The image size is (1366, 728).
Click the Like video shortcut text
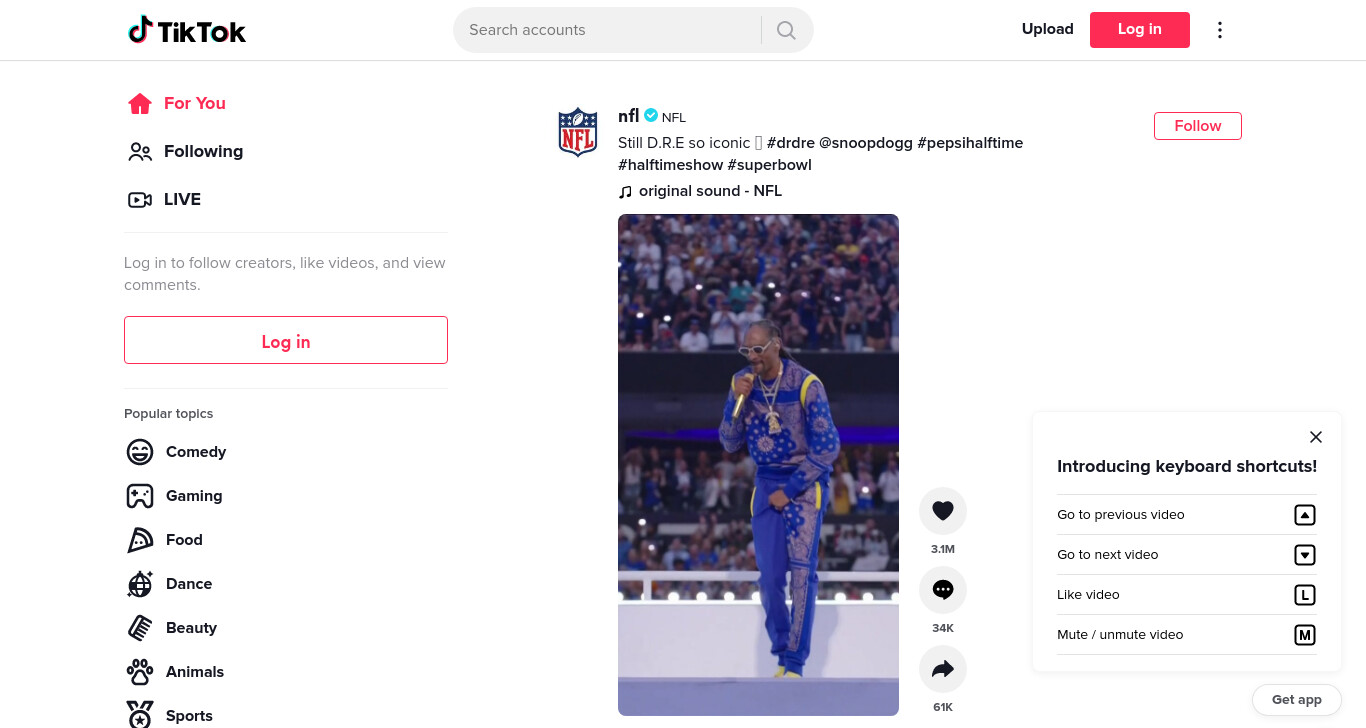(1088, 595)
